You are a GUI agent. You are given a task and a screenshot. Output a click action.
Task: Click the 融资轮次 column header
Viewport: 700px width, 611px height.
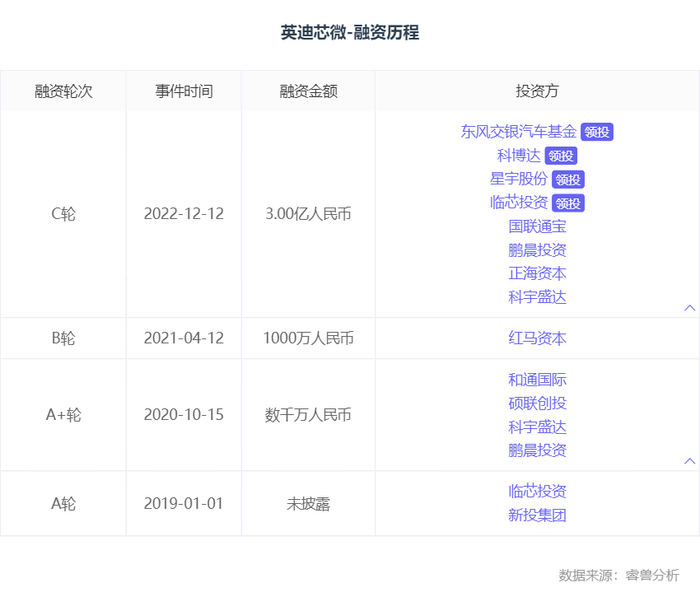pyautogui.click(x=63, y=91)
